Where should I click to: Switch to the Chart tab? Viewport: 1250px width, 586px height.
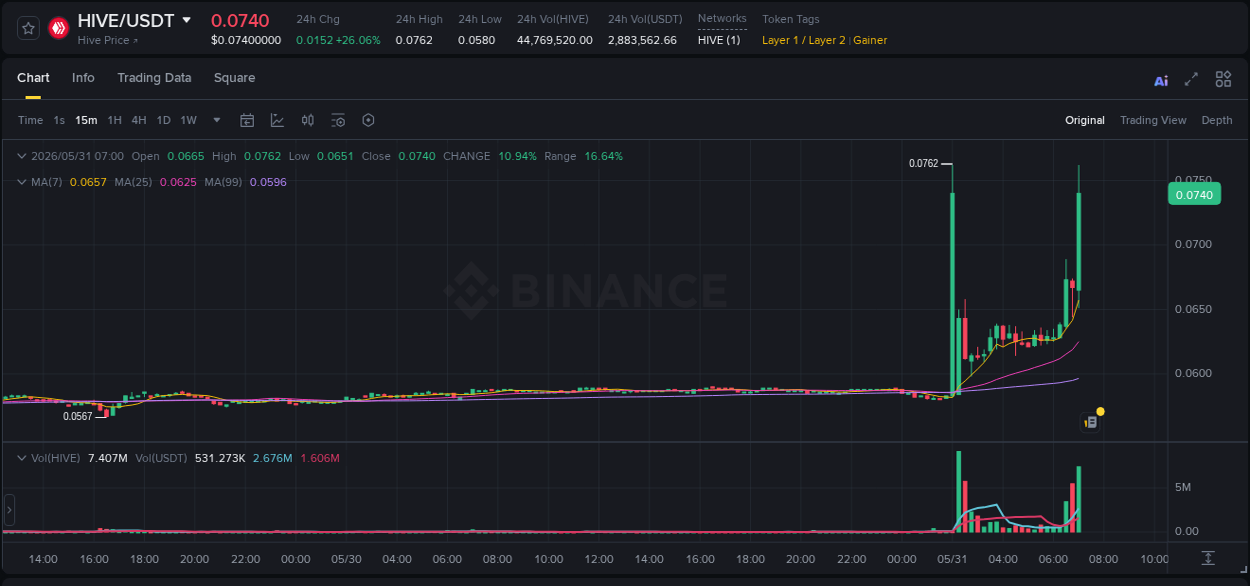[x=33, y=78]
